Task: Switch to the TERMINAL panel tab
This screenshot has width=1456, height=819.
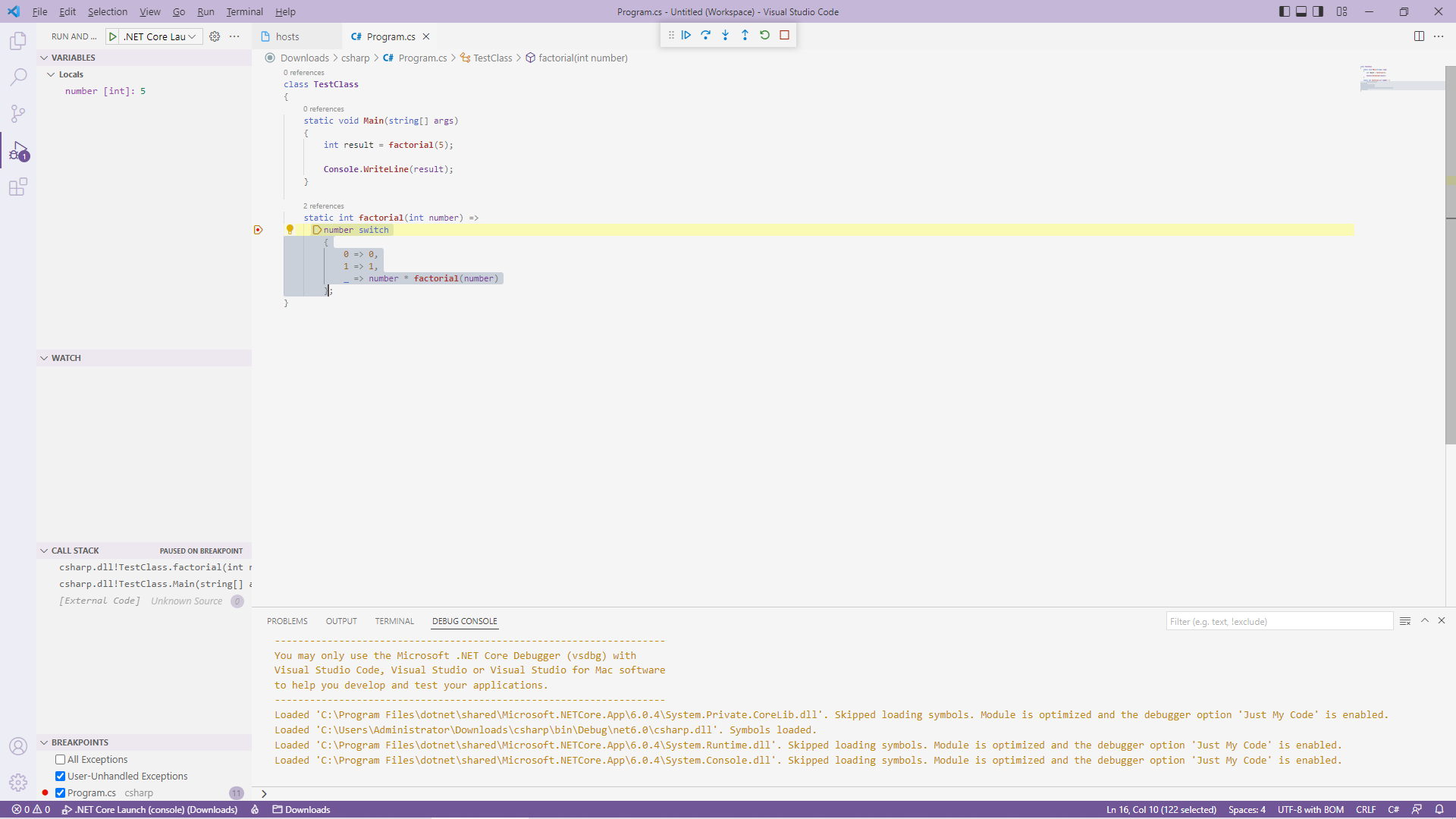Action: 394,621
